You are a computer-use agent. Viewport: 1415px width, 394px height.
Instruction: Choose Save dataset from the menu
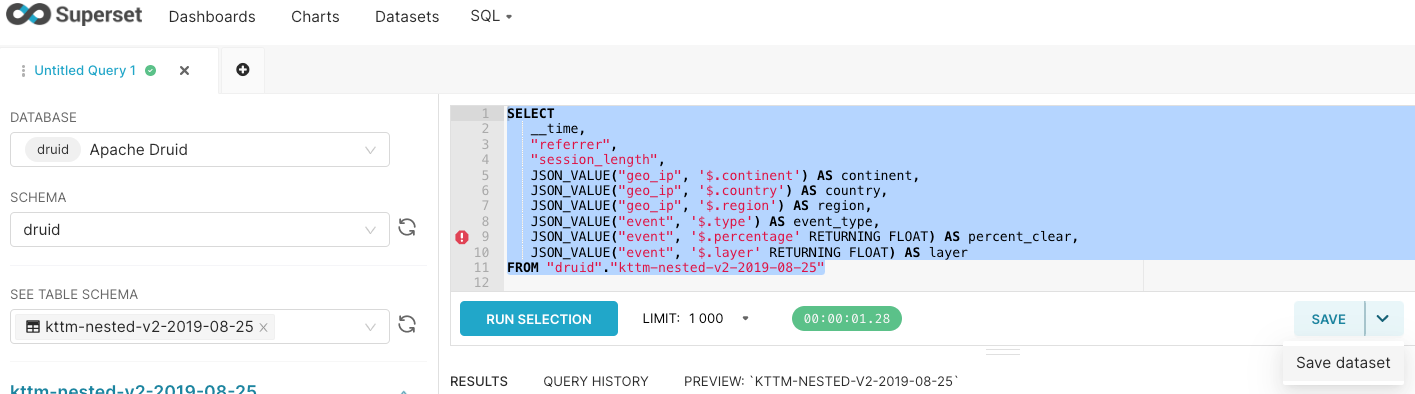click(1343, 363)
